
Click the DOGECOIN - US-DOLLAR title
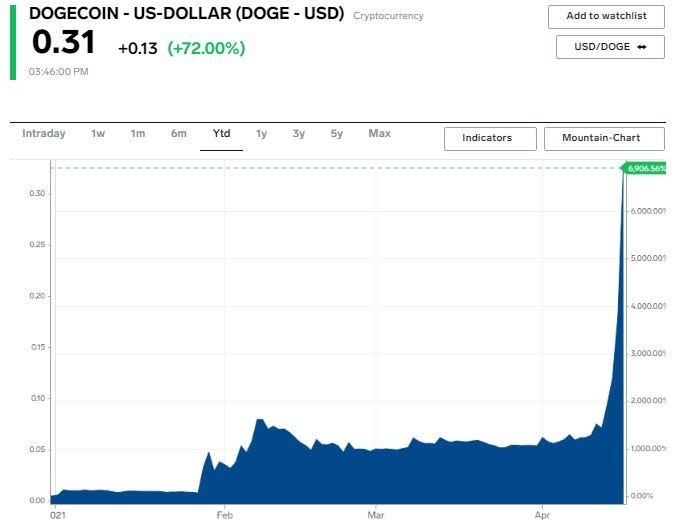(186, 14)
